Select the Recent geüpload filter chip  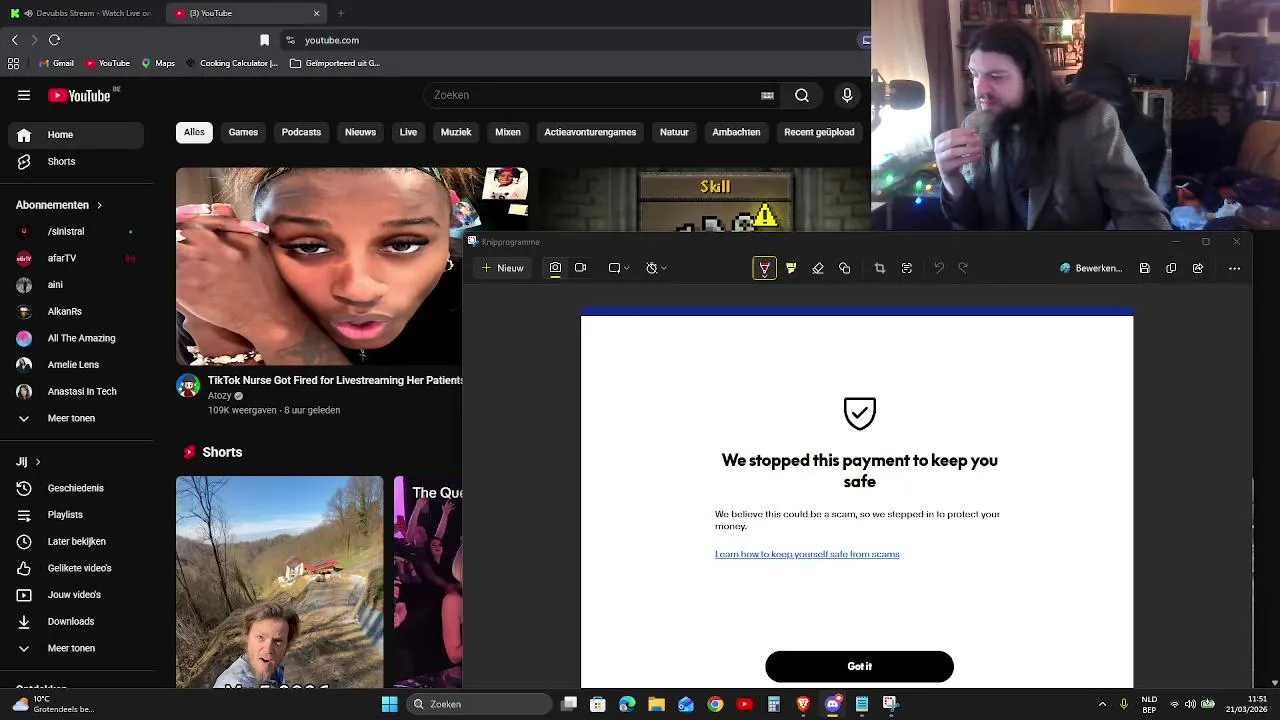(x=819, y=132)
